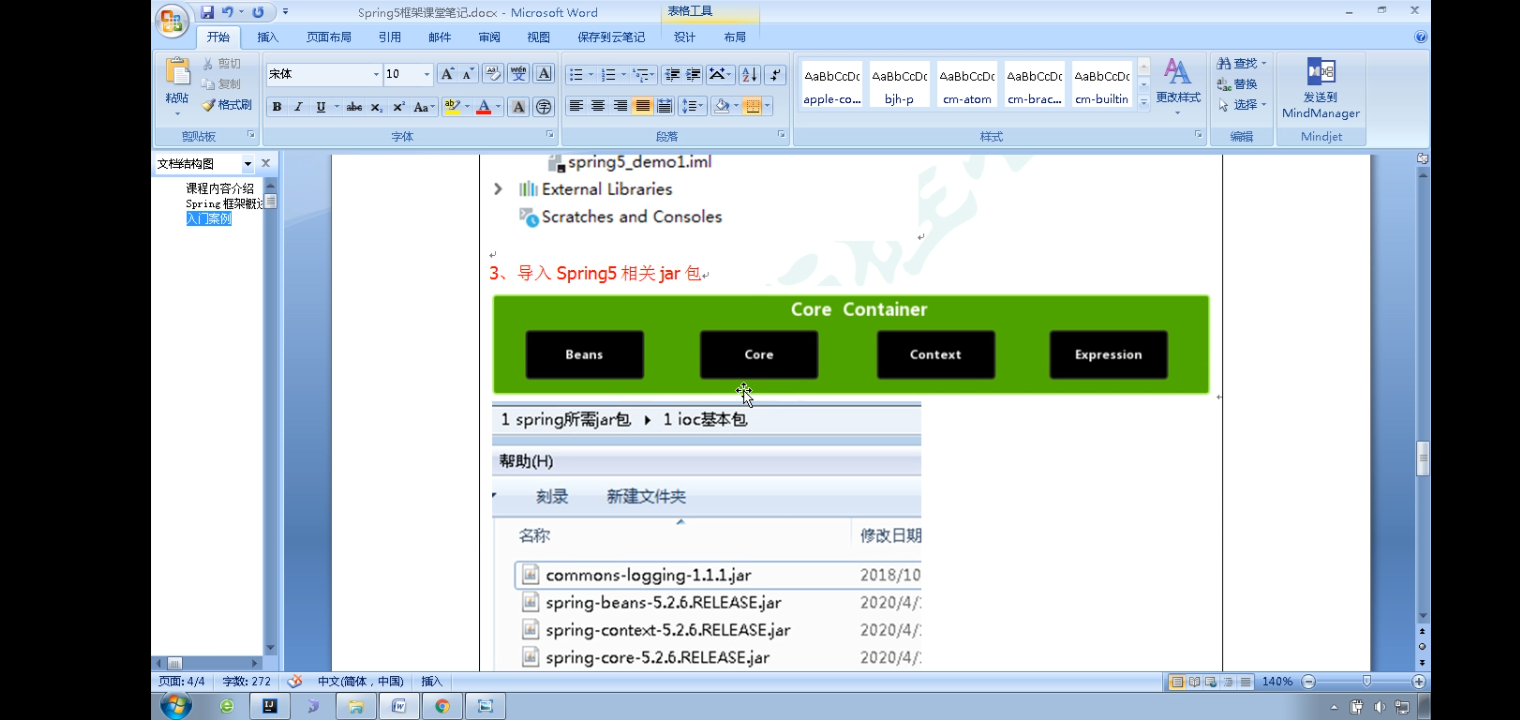The height and width of the screenshot is (720, 1520).
Task: Open the Review (审阅) tab
Action: pos(489,37)
